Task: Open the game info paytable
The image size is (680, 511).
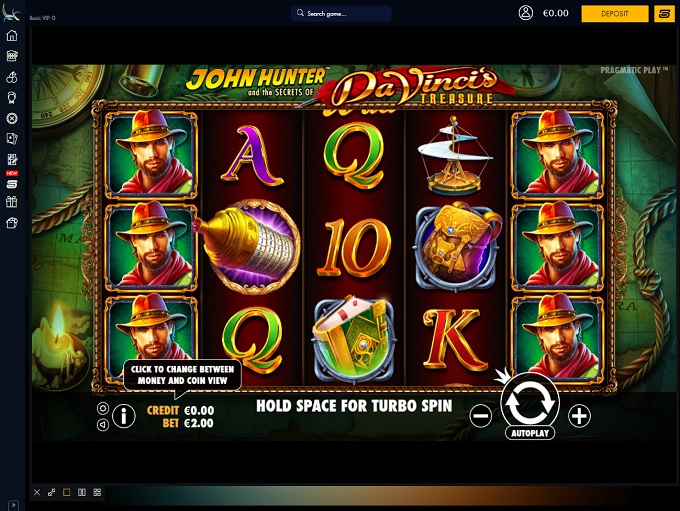Action: coord(124,416)
